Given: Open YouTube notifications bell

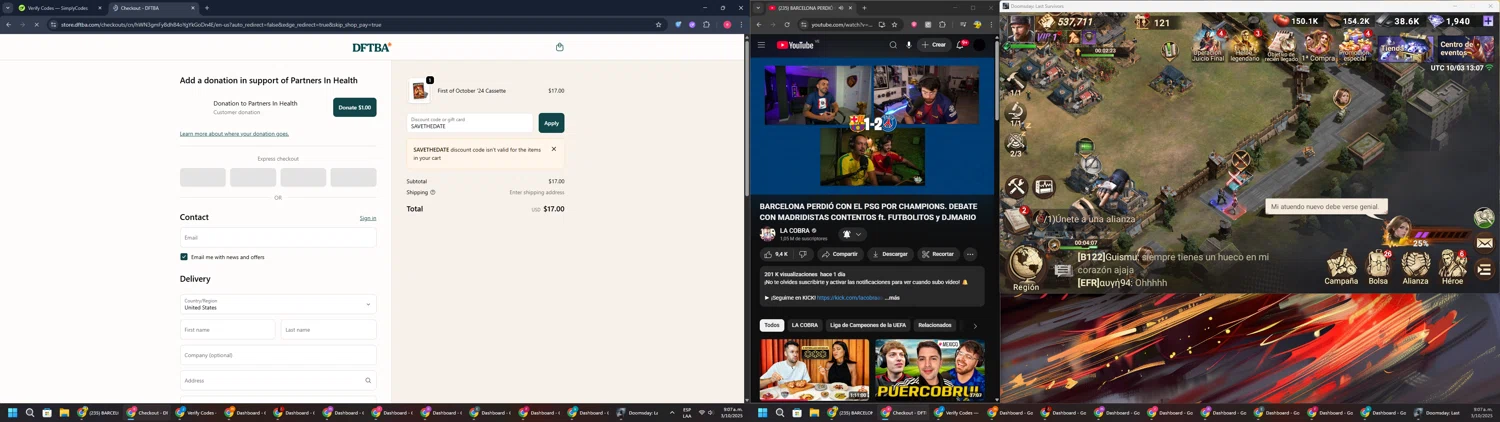Looking at the screenshot, I should (960, 44).
